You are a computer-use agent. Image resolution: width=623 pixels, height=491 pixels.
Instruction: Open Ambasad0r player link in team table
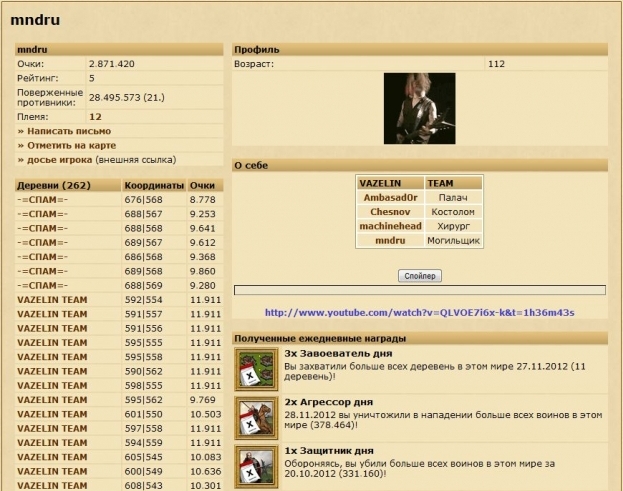click(x=391, y=198)
